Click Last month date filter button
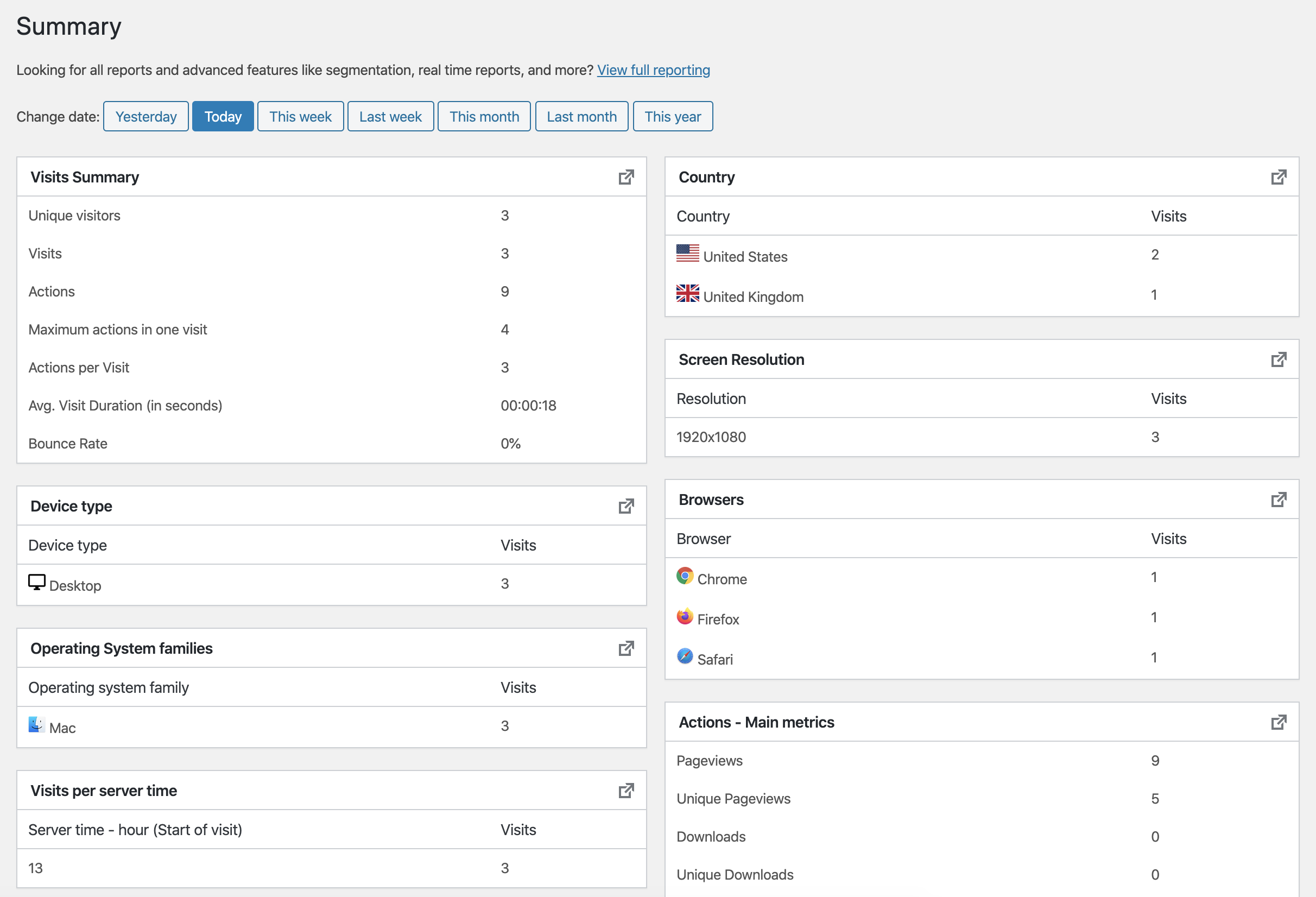1316x897 pixels. 581,117
